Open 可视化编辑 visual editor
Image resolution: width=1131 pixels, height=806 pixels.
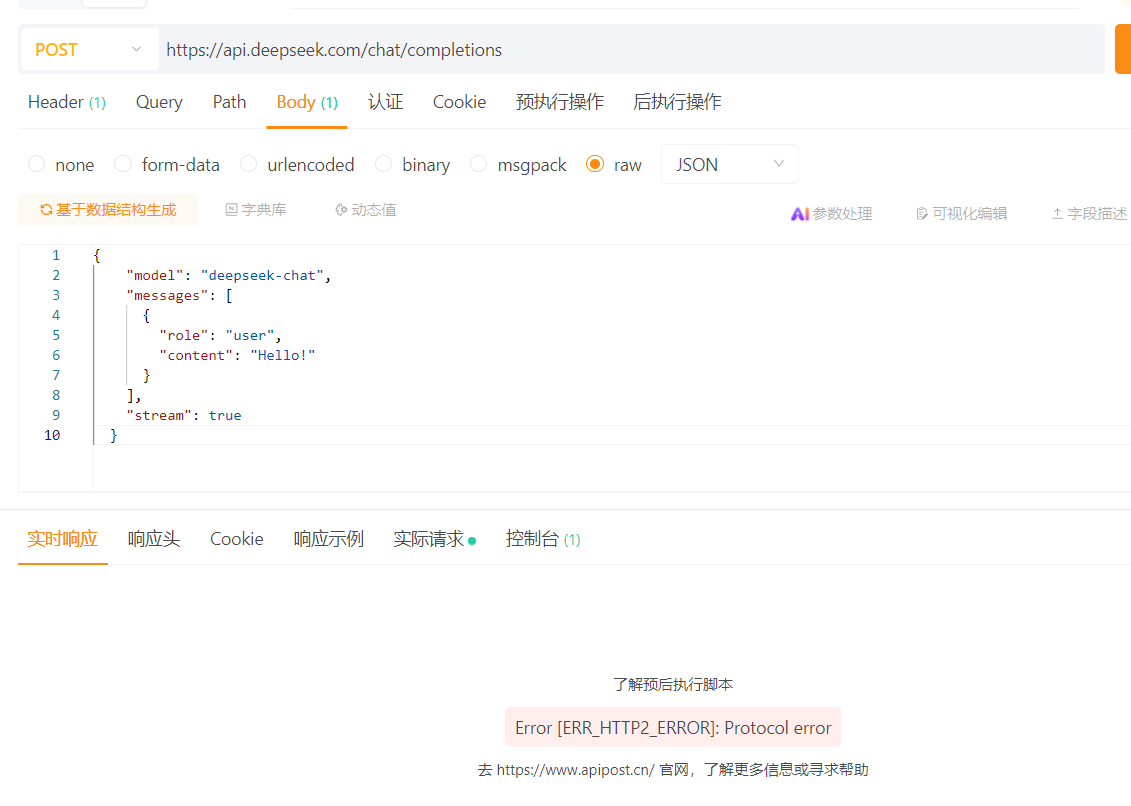coord(961,214)
